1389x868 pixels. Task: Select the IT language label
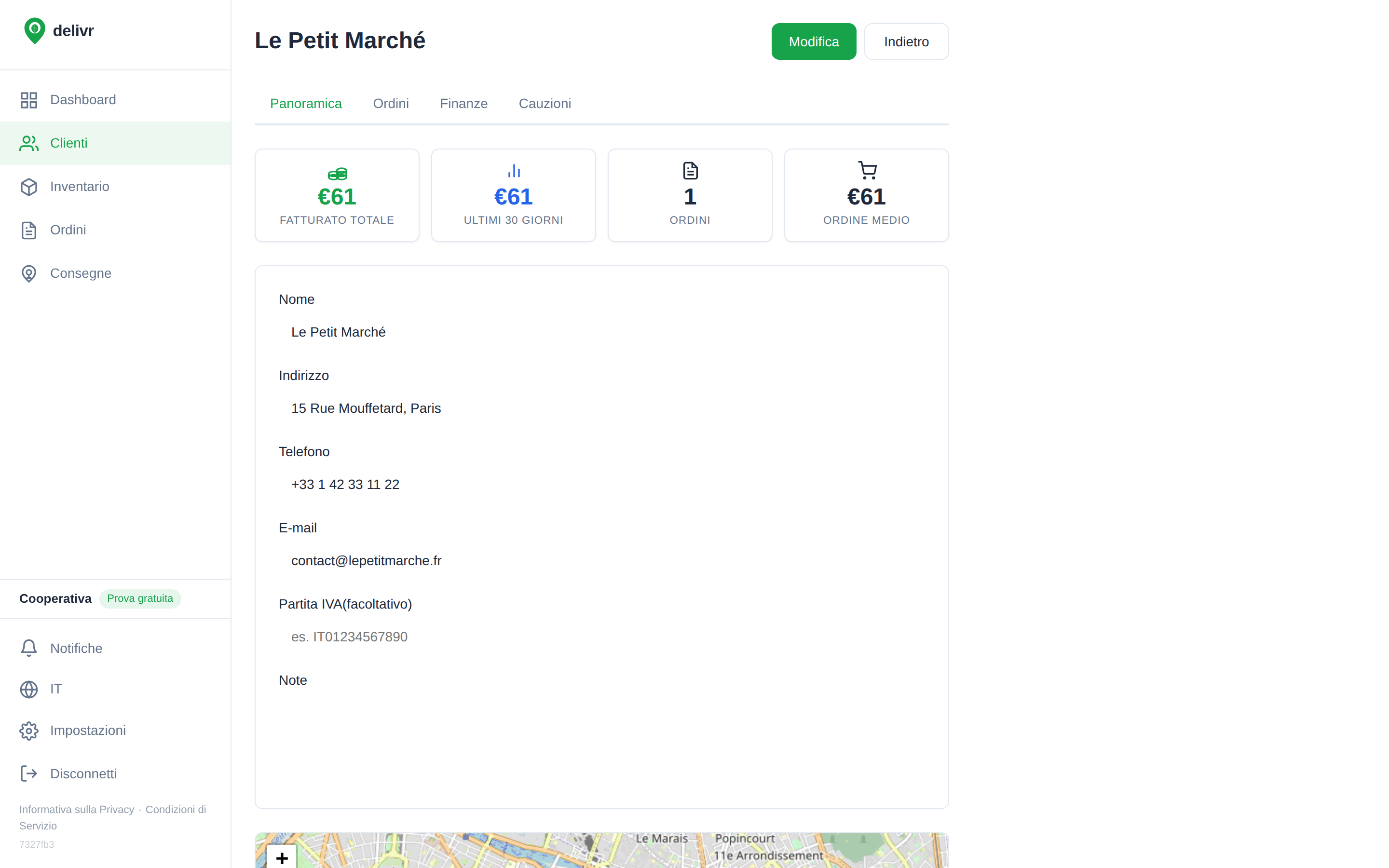55,689
